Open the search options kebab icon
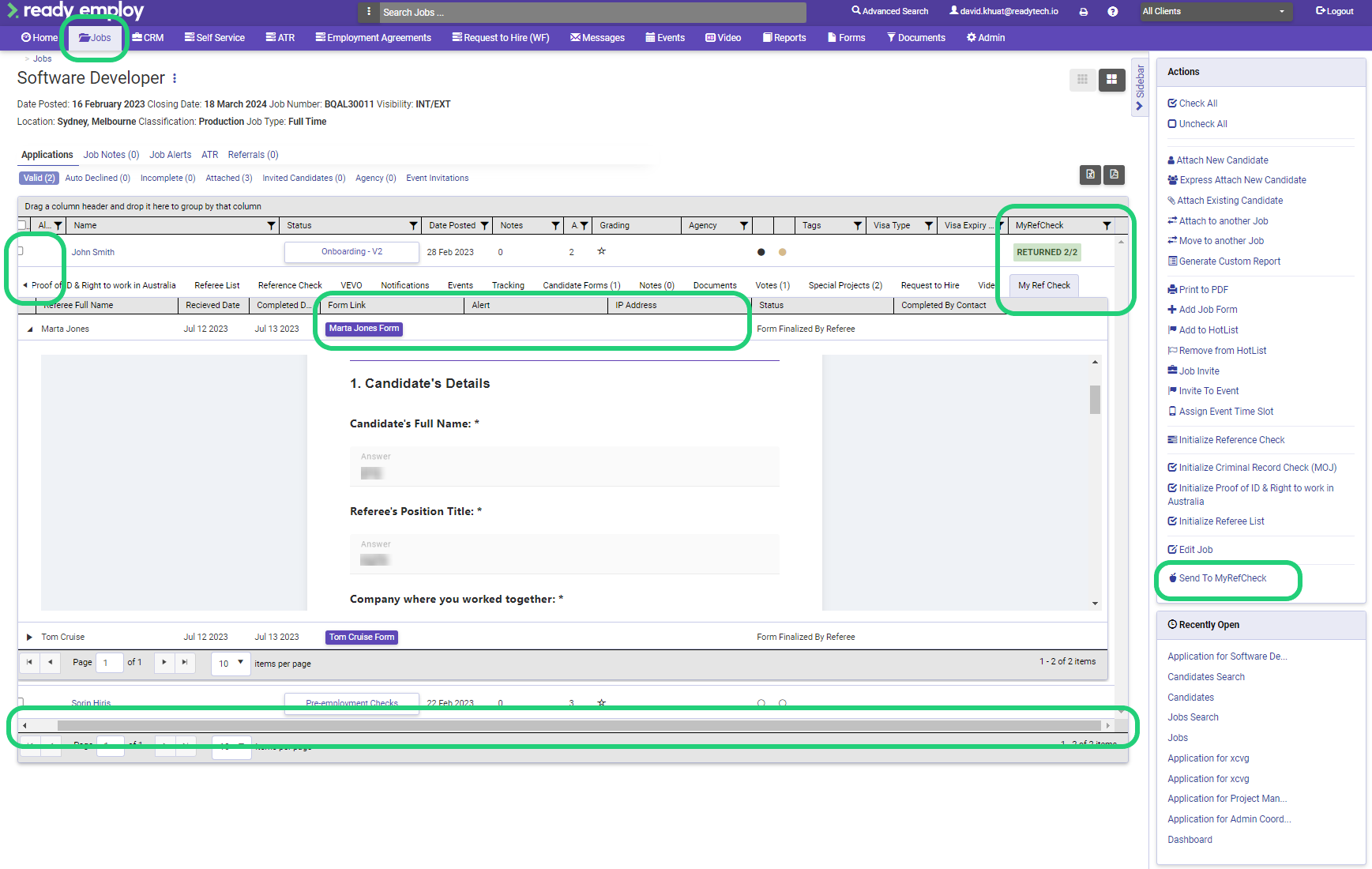The width and height of the screenshot is (1372, 869). (369, 12)
